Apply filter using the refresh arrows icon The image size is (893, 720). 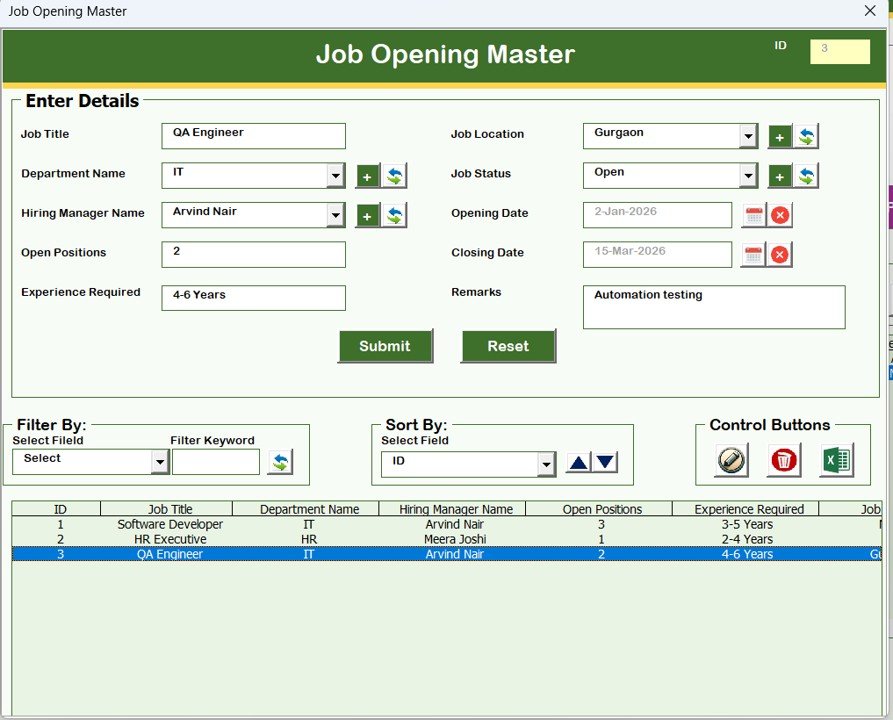(x=281, y=461)
